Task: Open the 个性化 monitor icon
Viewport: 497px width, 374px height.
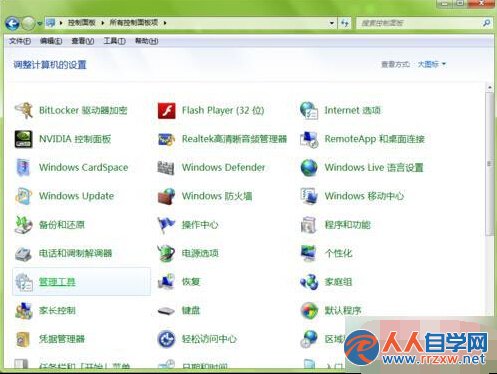Action: point(309,253)
